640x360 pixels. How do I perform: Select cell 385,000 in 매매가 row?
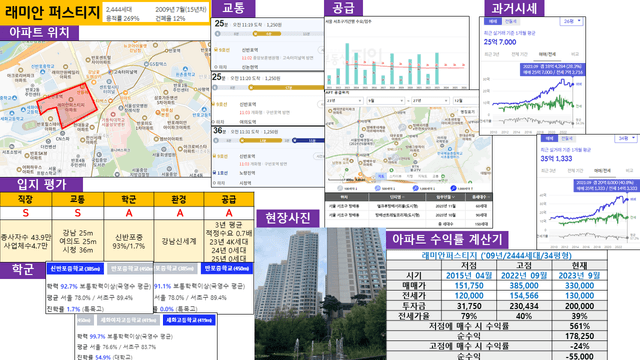click(524, 286)
